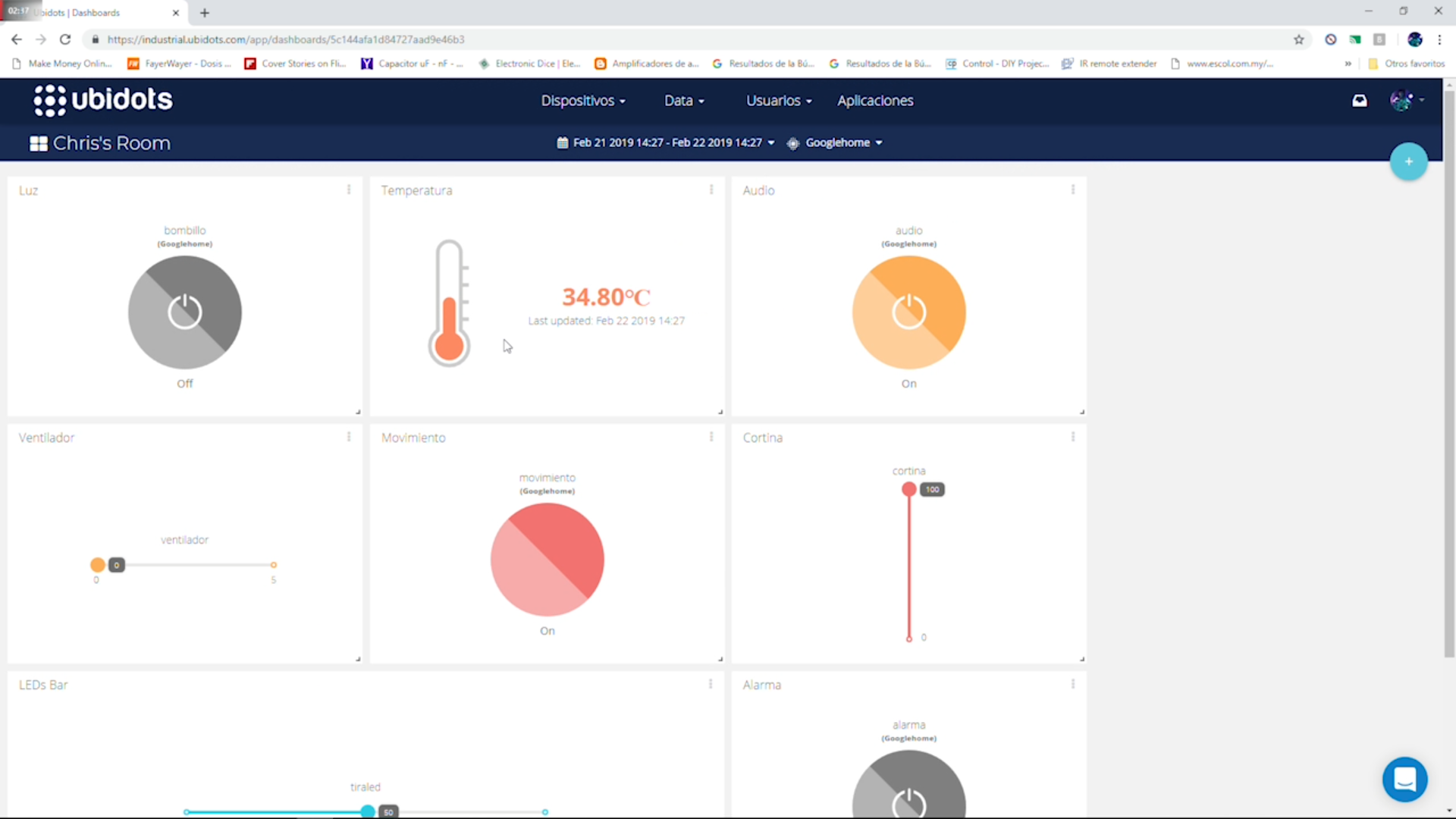This screenshot has width=1456, height=819.
Task: Click the tiraled slider handle
Action: click(368, 811)
